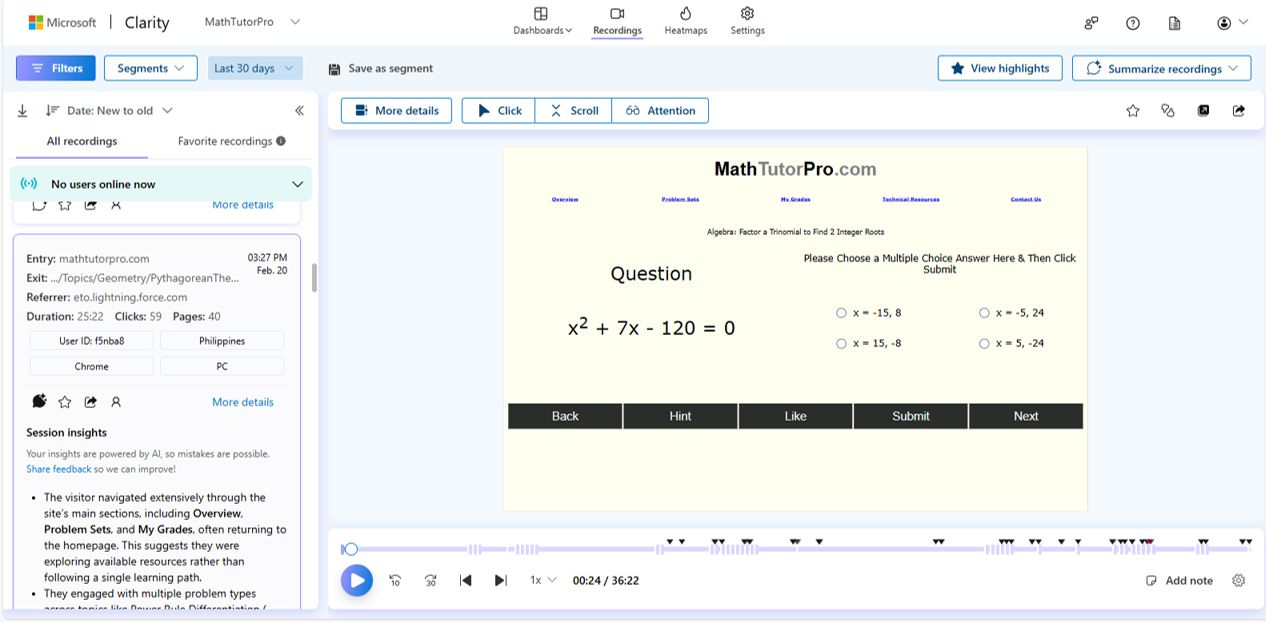This screenshot has height=622, width=1266.
Task: Open the documentation page icon in header
Action: [1175, 23]
